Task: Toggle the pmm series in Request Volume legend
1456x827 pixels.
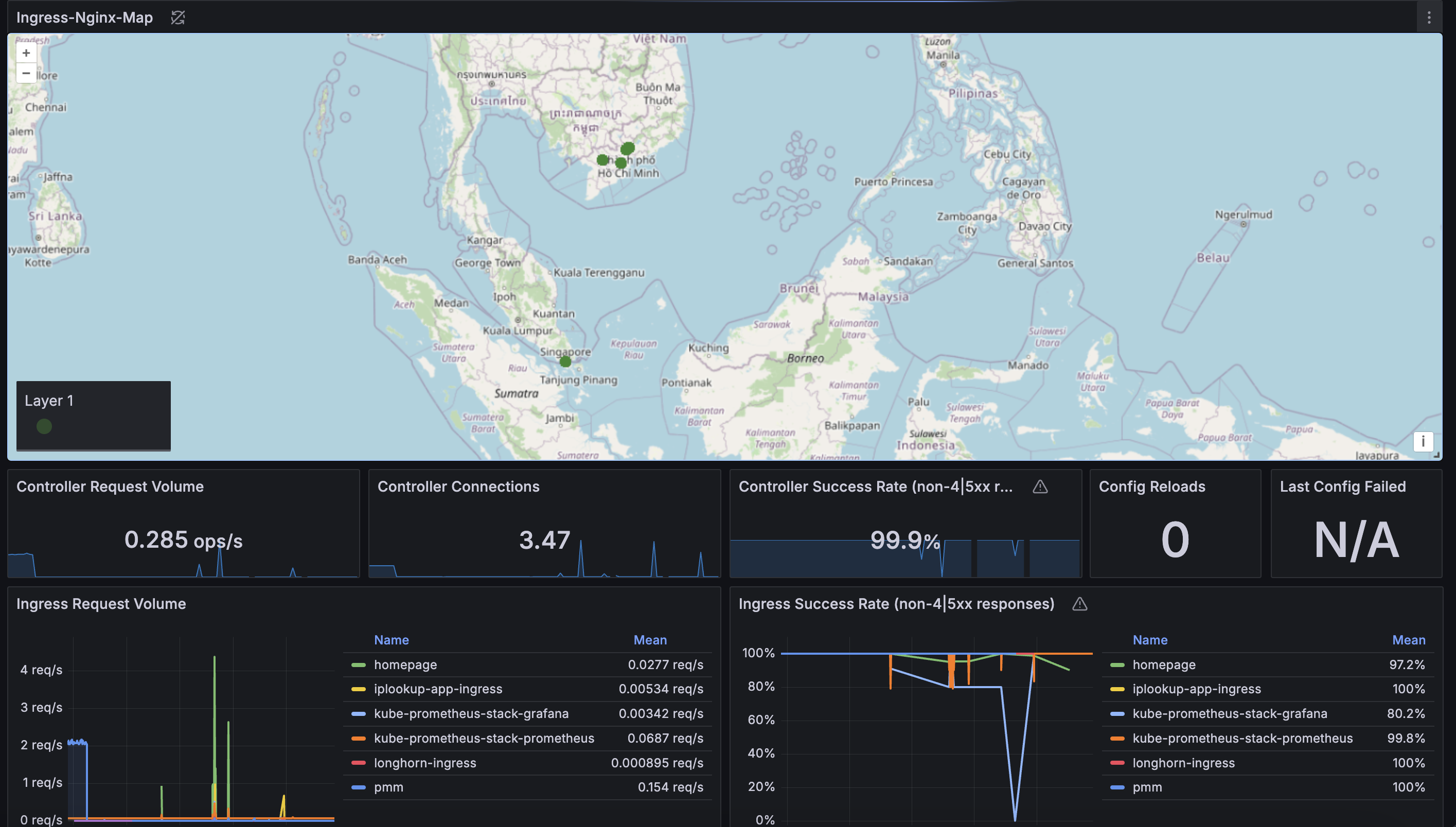Action: 388,787
